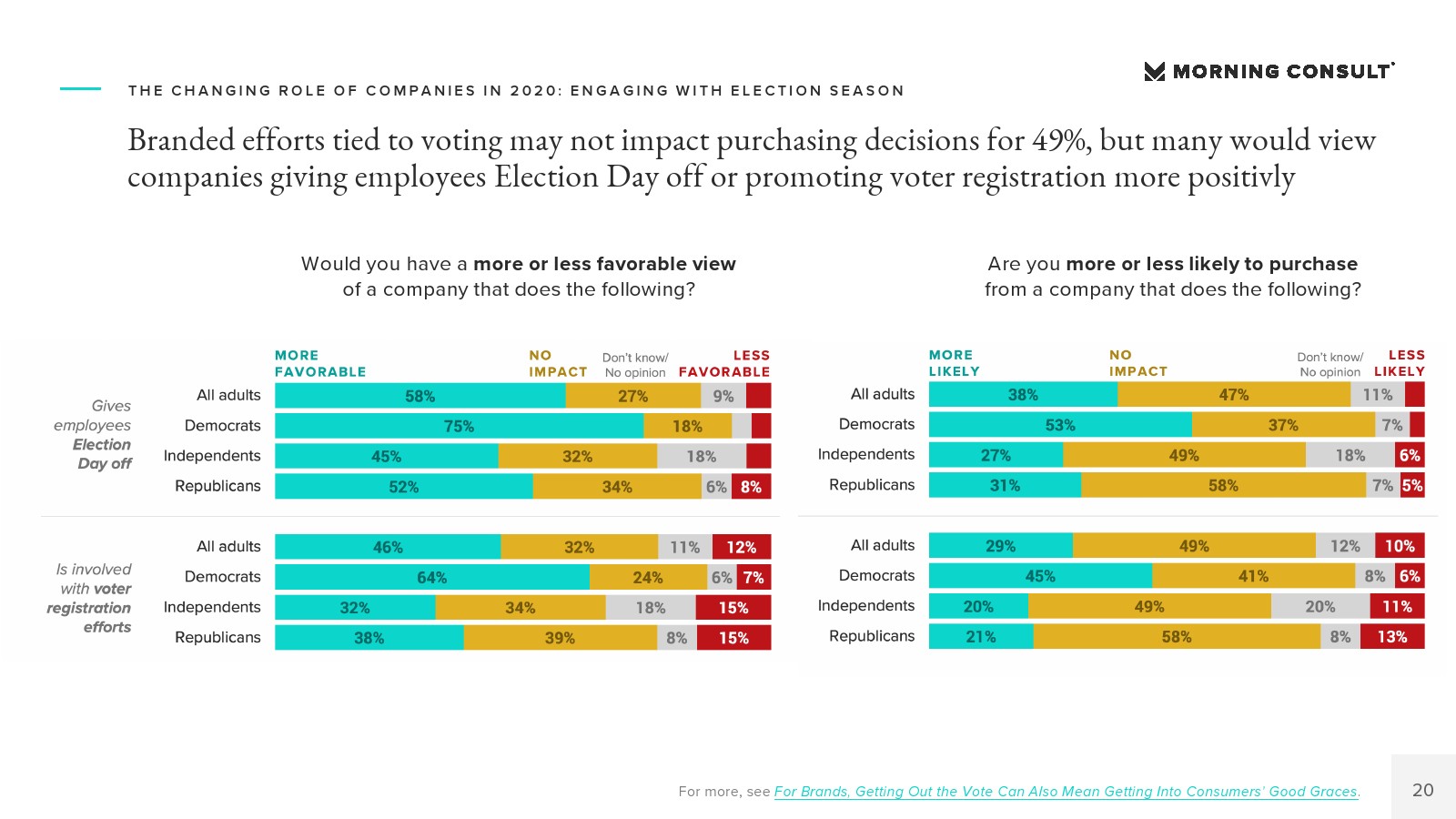This screenshot has width=1456, height=819.
Task: Click the Morning Consult logo icon
Action: (x=1154, y=72)
